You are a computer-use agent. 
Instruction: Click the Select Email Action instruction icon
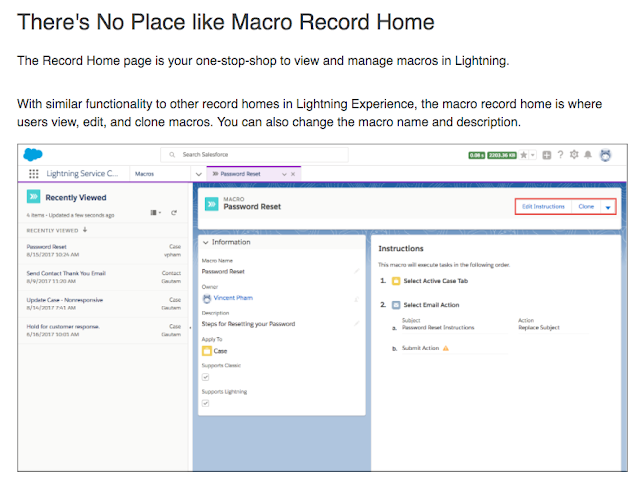click(x=396, y=305)
